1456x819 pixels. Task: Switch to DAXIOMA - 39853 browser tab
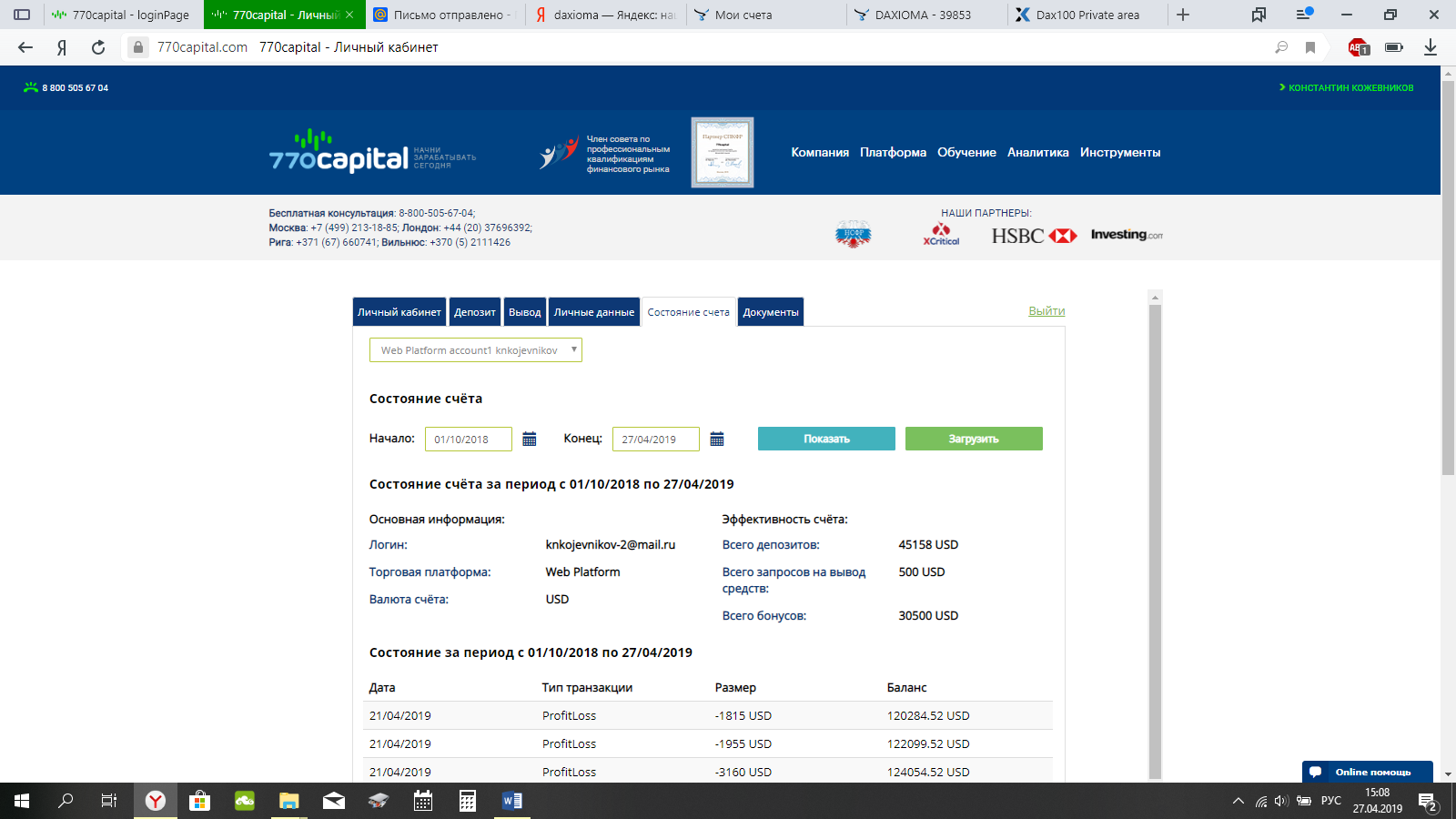926,15
